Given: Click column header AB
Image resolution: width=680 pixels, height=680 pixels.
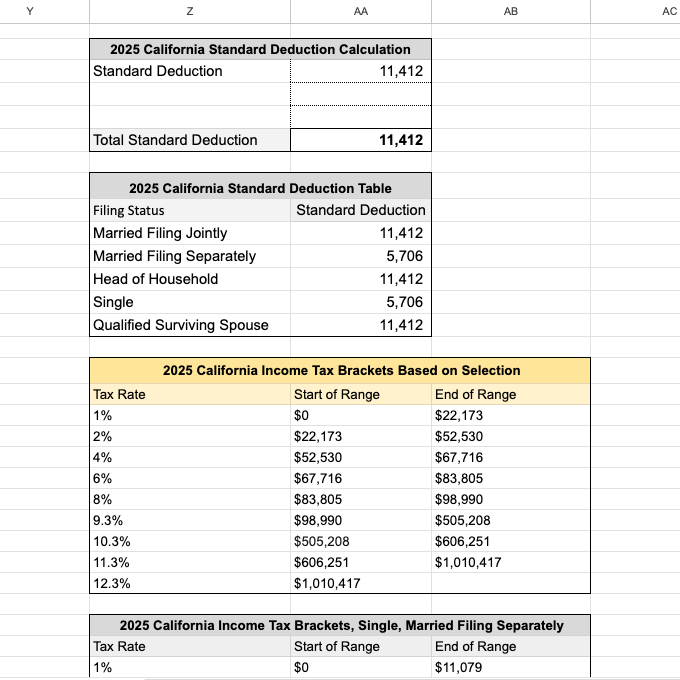Looking at the screenshot, I should click(x=510, y=11).
